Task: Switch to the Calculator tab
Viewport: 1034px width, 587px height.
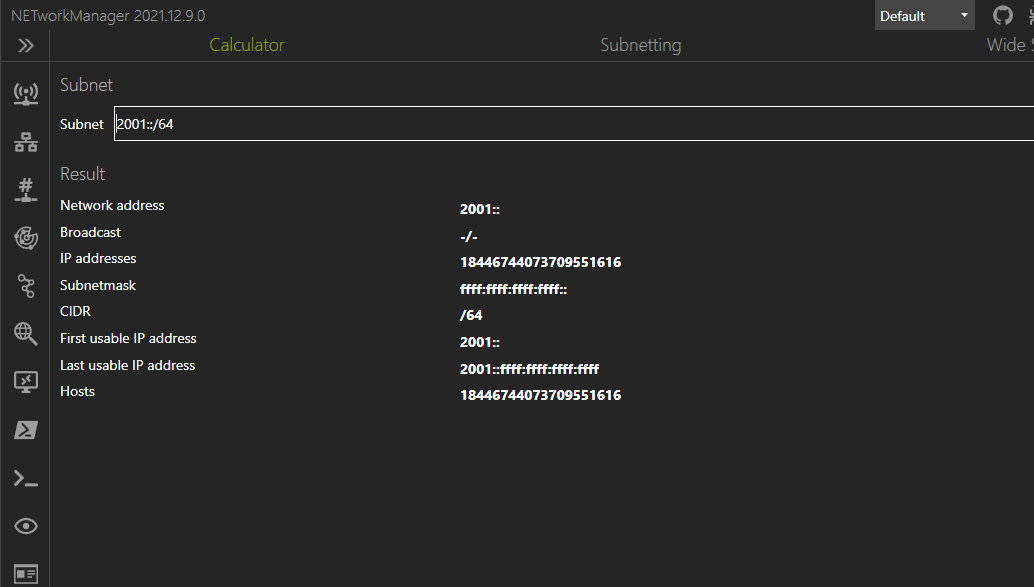Action: point(247,45)
